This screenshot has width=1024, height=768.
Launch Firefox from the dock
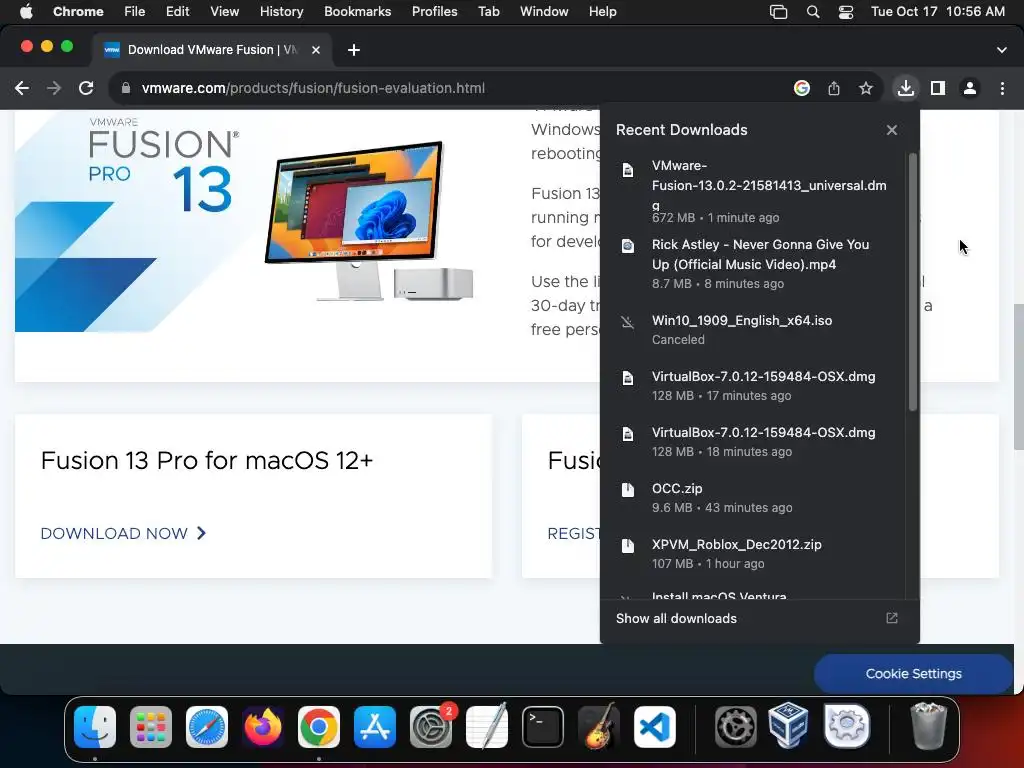pyautogui.click(x=263, y=726)
